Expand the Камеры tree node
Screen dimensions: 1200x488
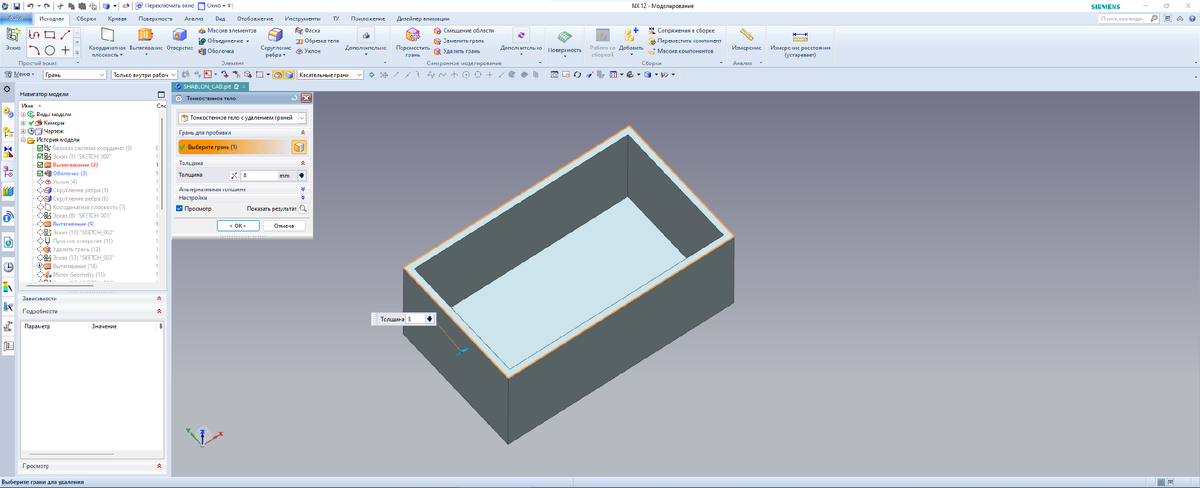click(x=23, y=122)
